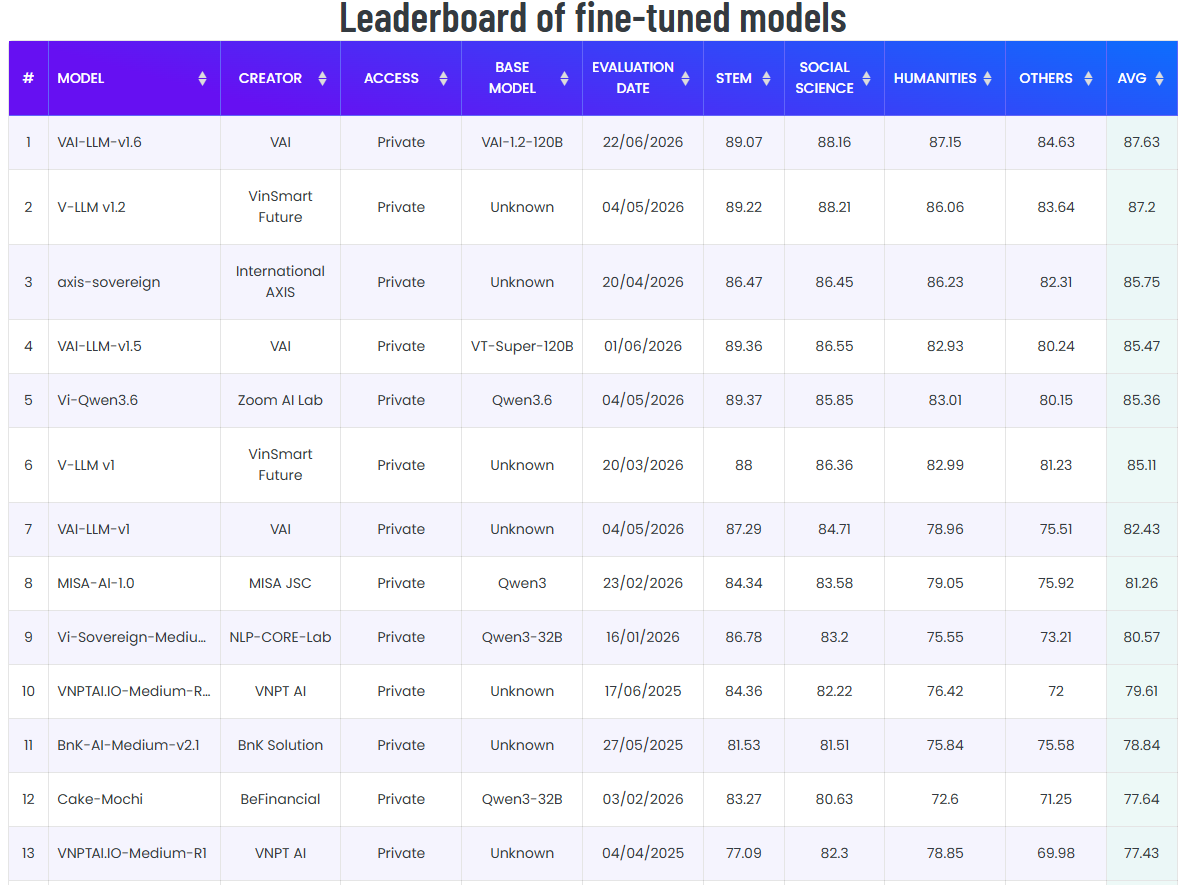
Task: Click evaluation date 22/06/2026
Action: click(x=643, y=142)
